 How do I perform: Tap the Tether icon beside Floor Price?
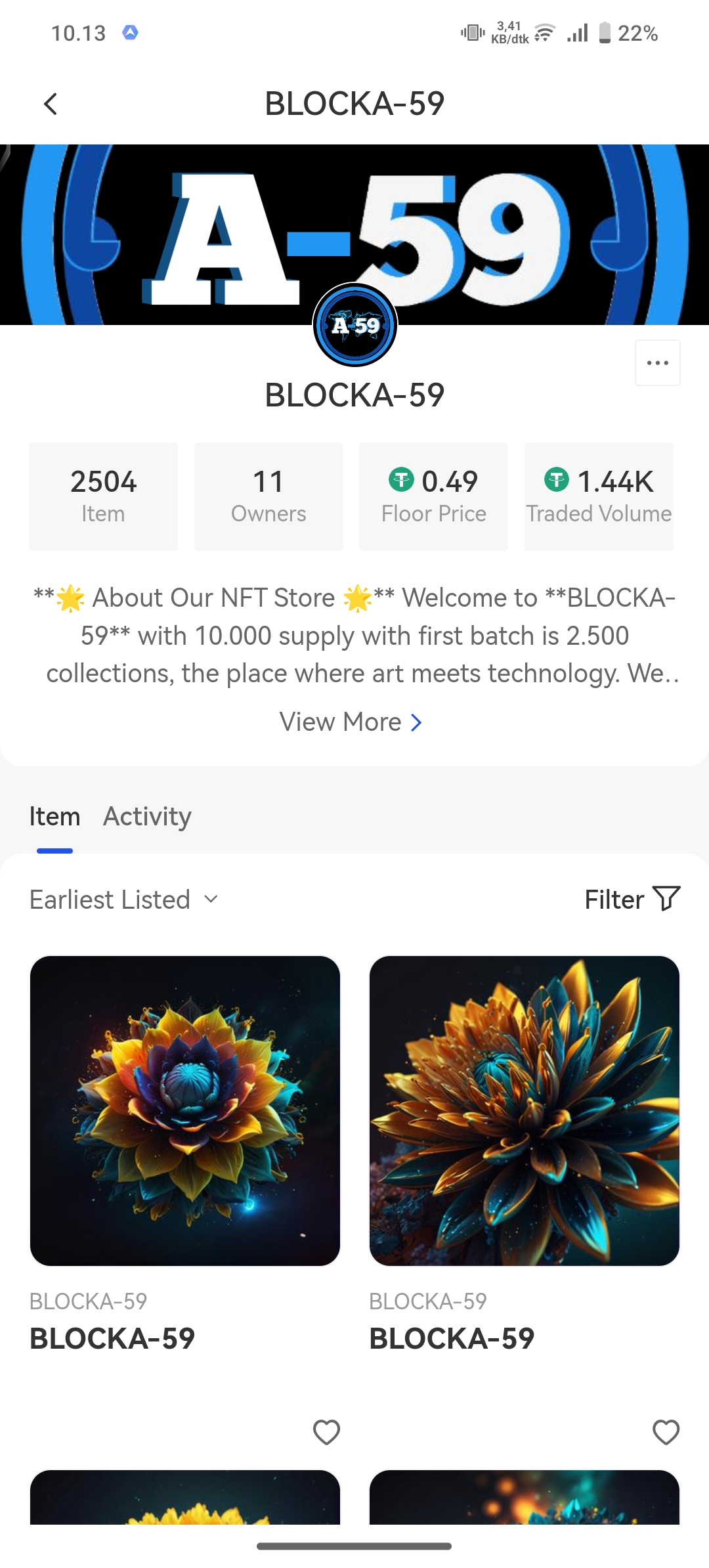point(401,479)
